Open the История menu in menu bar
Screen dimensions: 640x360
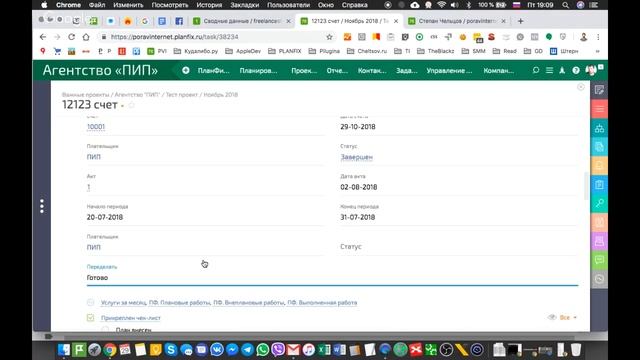[x=209, y=5]
